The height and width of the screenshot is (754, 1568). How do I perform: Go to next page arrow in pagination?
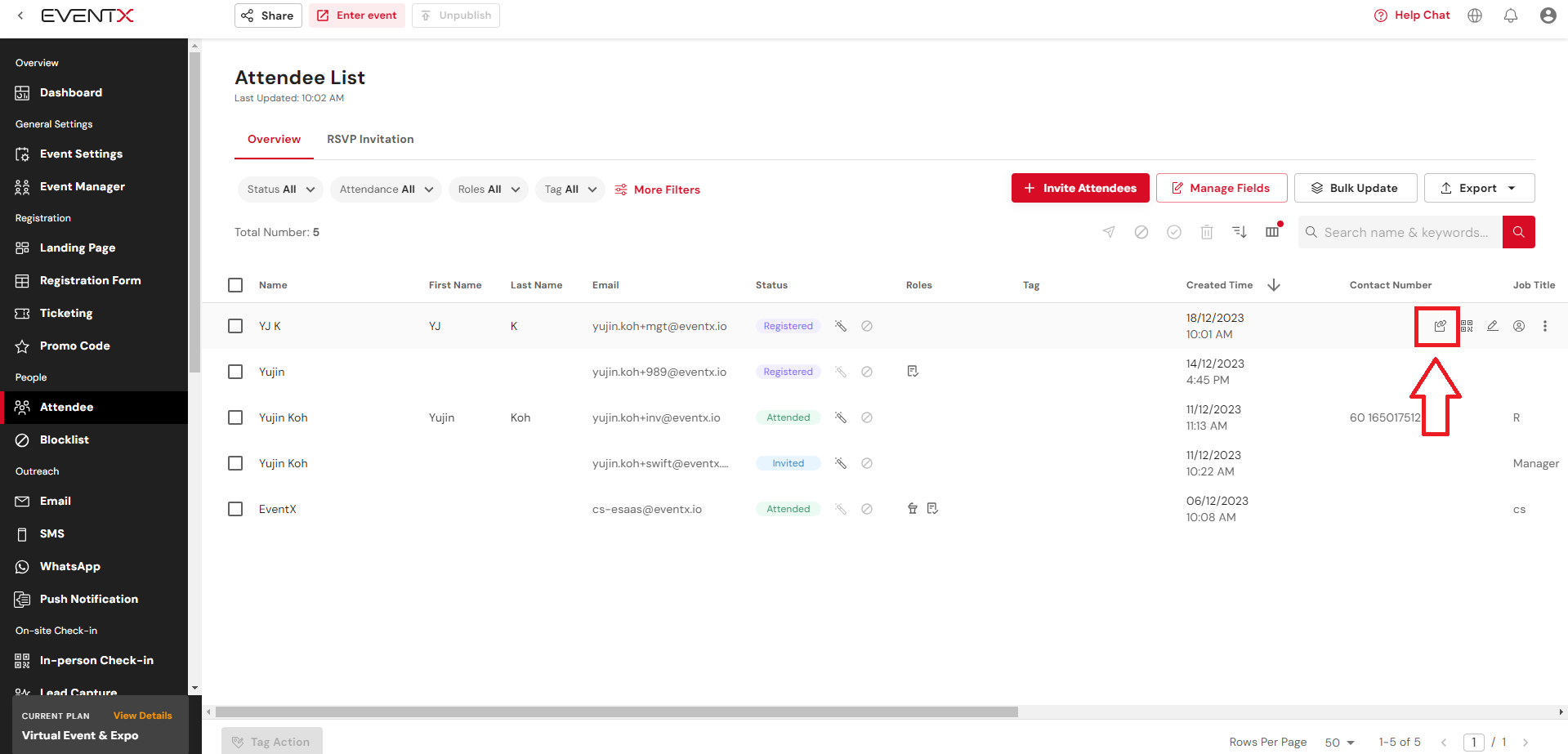coord(1525,743)
